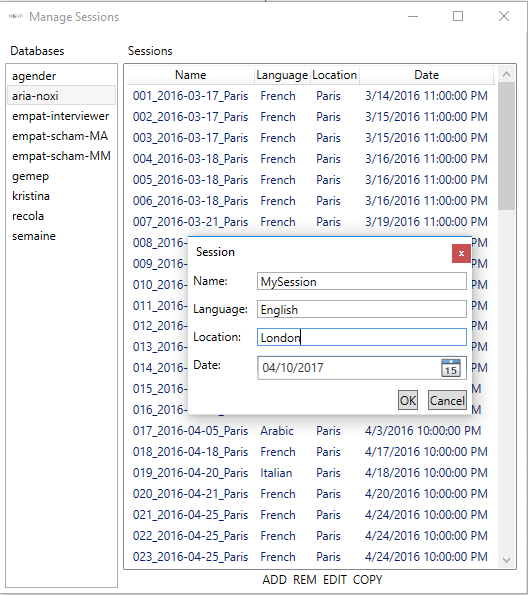Screen dimensions: 528x595
Task: Sort sessions by Date column header
Action: pyautogui.click(x=426, y=75)
